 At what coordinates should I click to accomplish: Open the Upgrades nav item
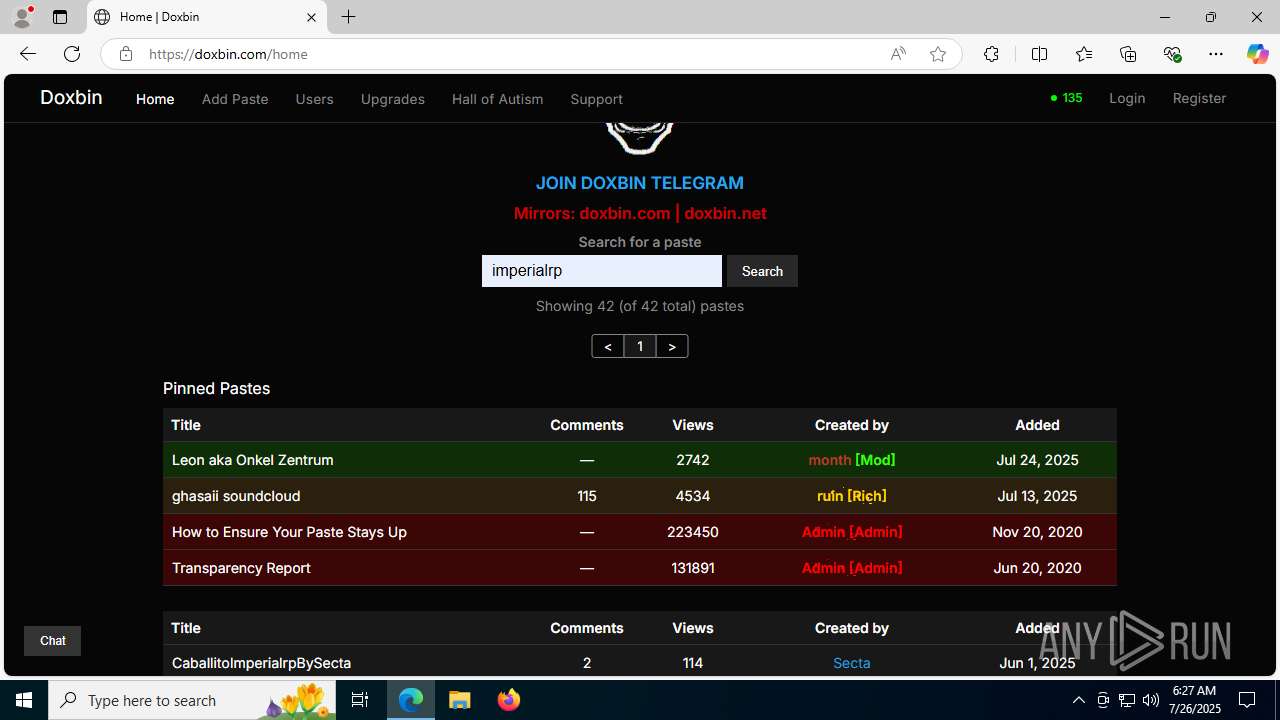(x=392, y=99)
